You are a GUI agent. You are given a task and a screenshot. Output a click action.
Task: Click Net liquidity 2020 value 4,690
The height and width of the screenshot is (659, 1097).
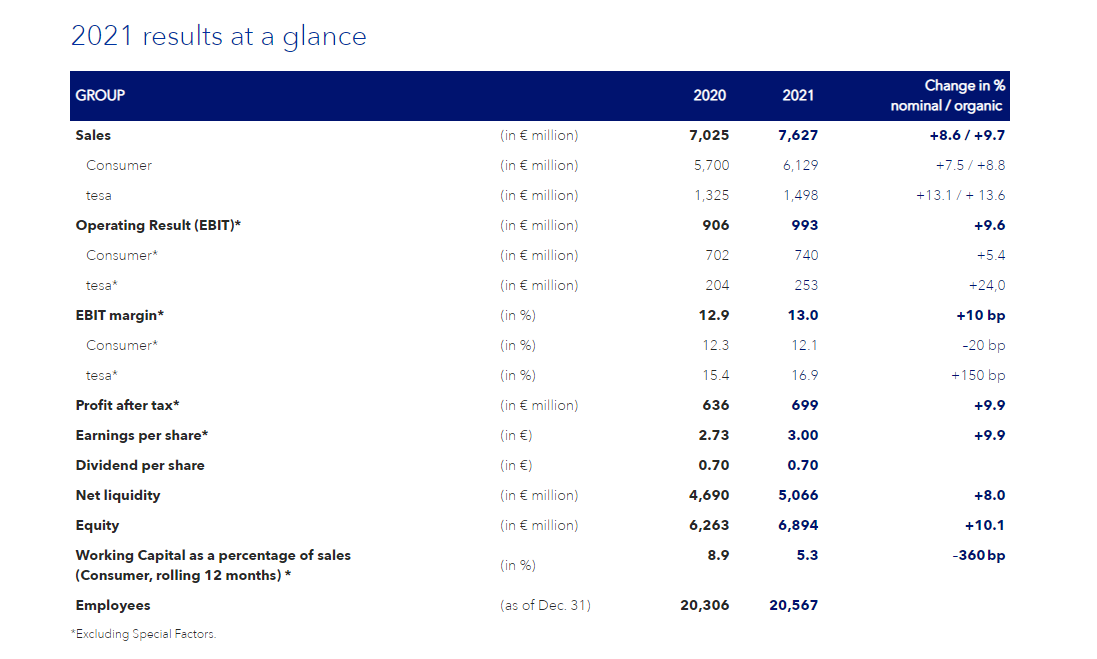point(709,495)
